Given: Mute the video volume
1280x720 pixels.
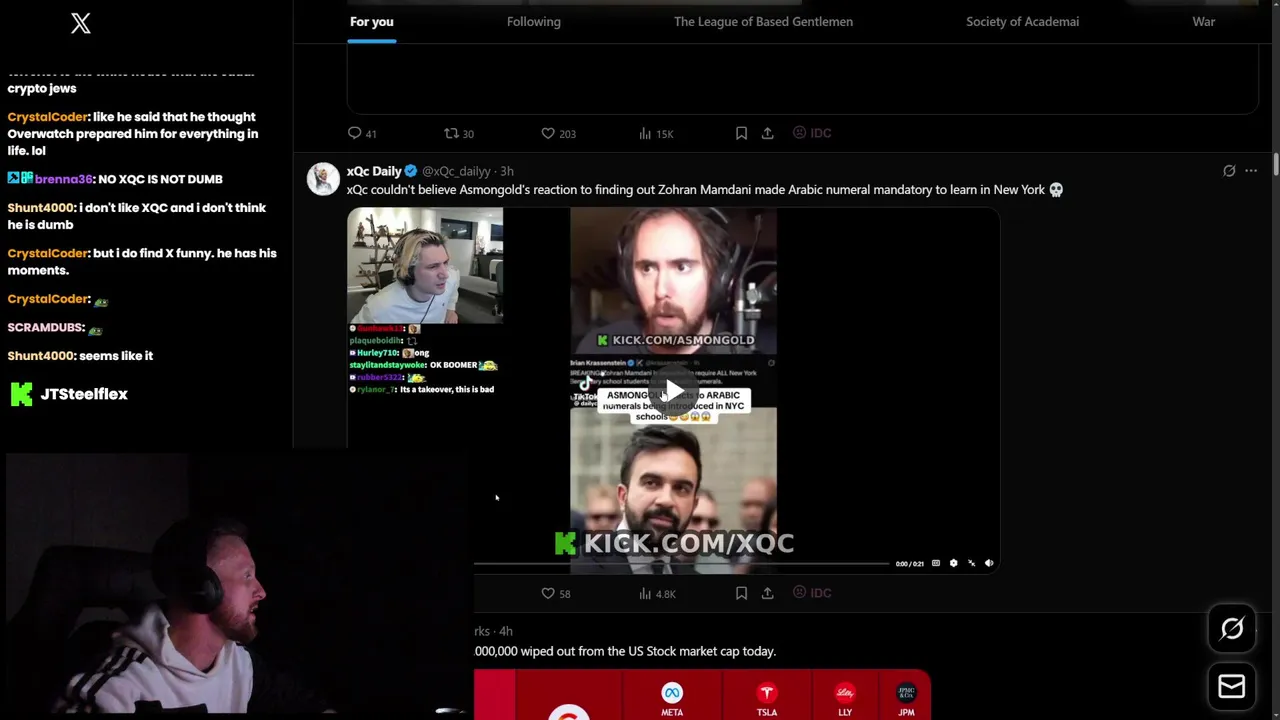Looking at the screenshot, I should click(x=989, y=563).
